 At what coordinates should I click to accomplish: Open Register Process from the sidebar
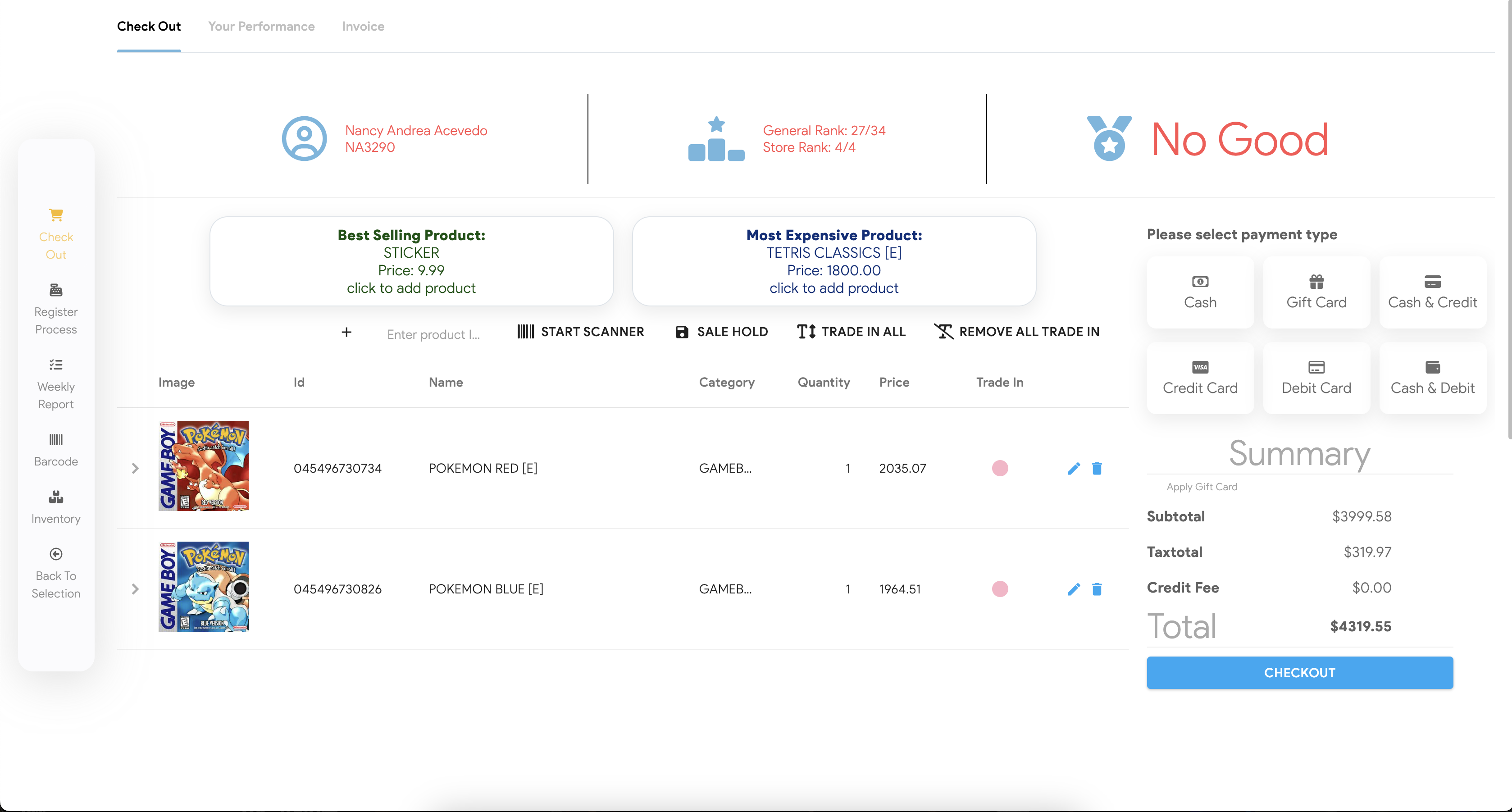click(56, 310)
